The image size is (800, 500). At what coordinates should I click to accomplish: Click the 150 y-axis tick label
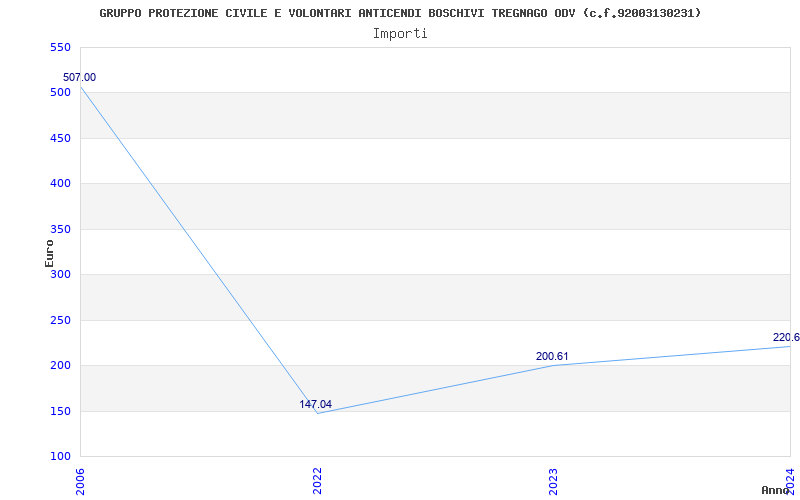(60, 411)
